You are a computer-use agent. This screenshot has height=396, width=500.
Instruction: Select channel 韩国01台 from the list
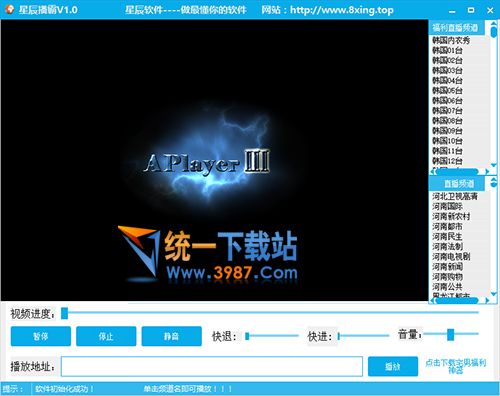click(x=447, y=51)
